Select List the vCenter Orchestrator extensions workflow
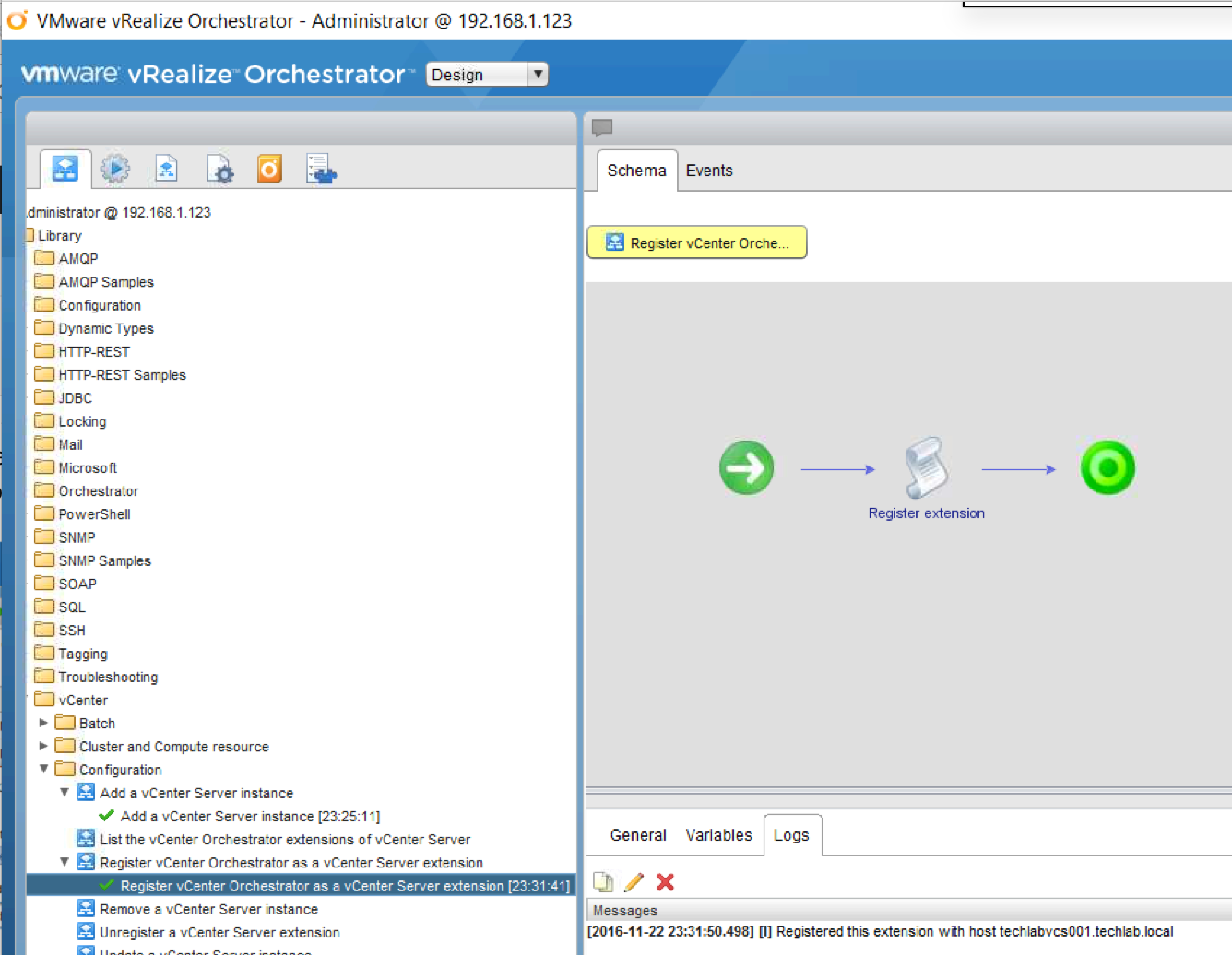This screenshot has width=1232, height=955. coord(285,840)
